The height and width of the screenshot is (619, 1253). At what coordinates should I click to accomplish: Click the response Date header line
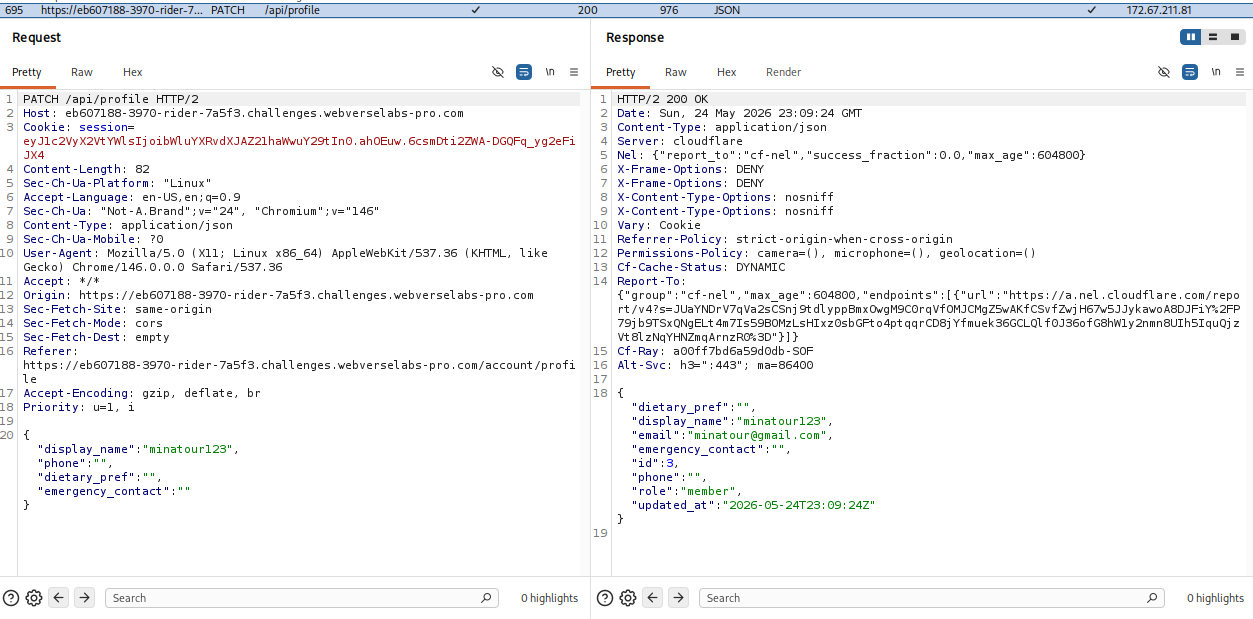(x=739, y=113)
